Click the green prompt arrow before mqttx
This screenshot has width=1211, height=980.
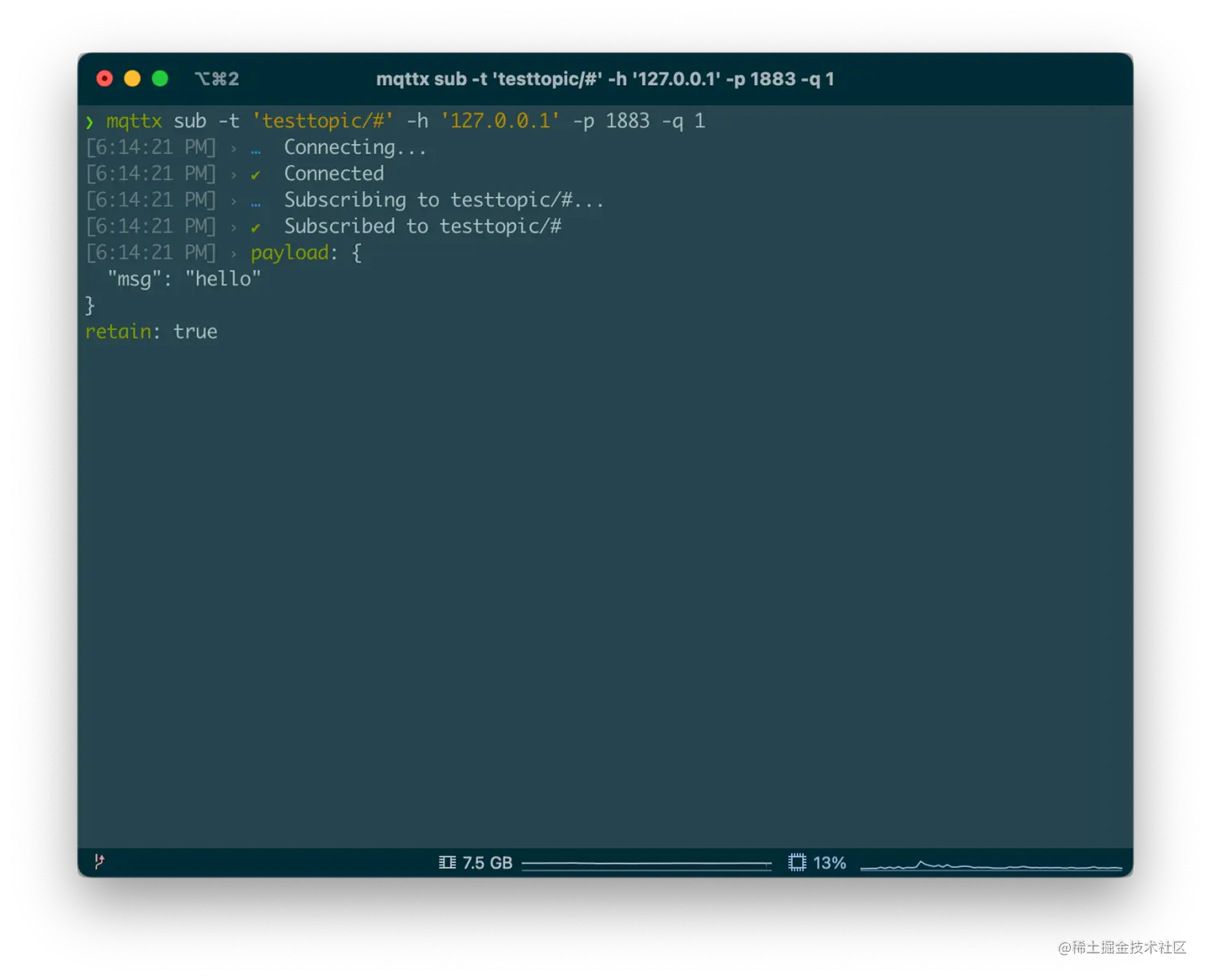pos(90,121)
